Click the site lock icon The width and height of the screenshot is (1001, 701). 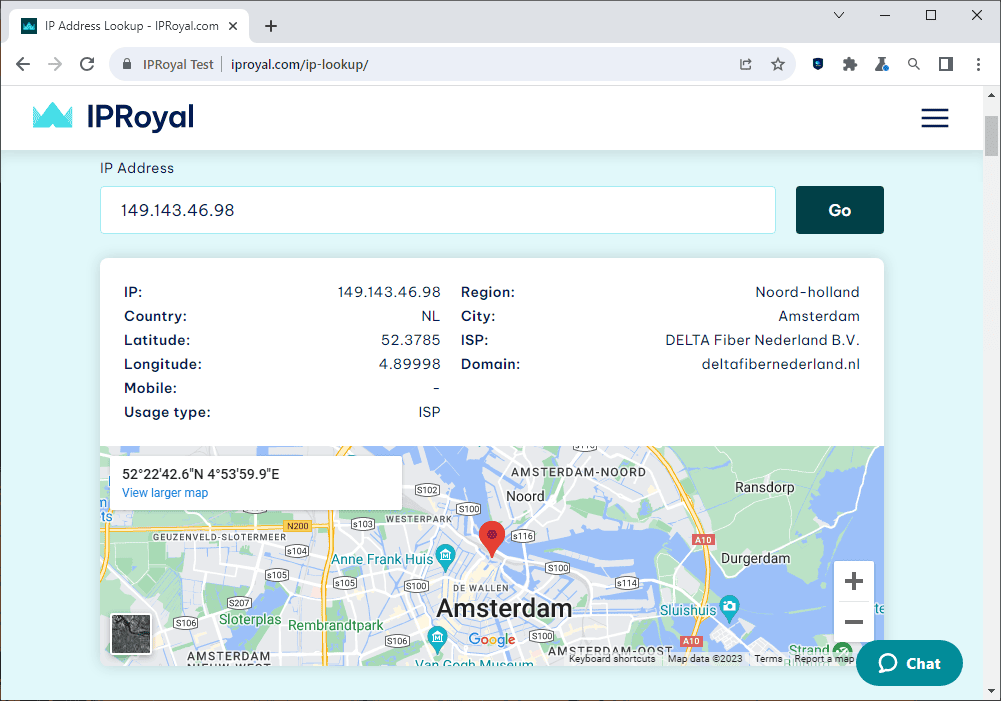tap(127, 64)
